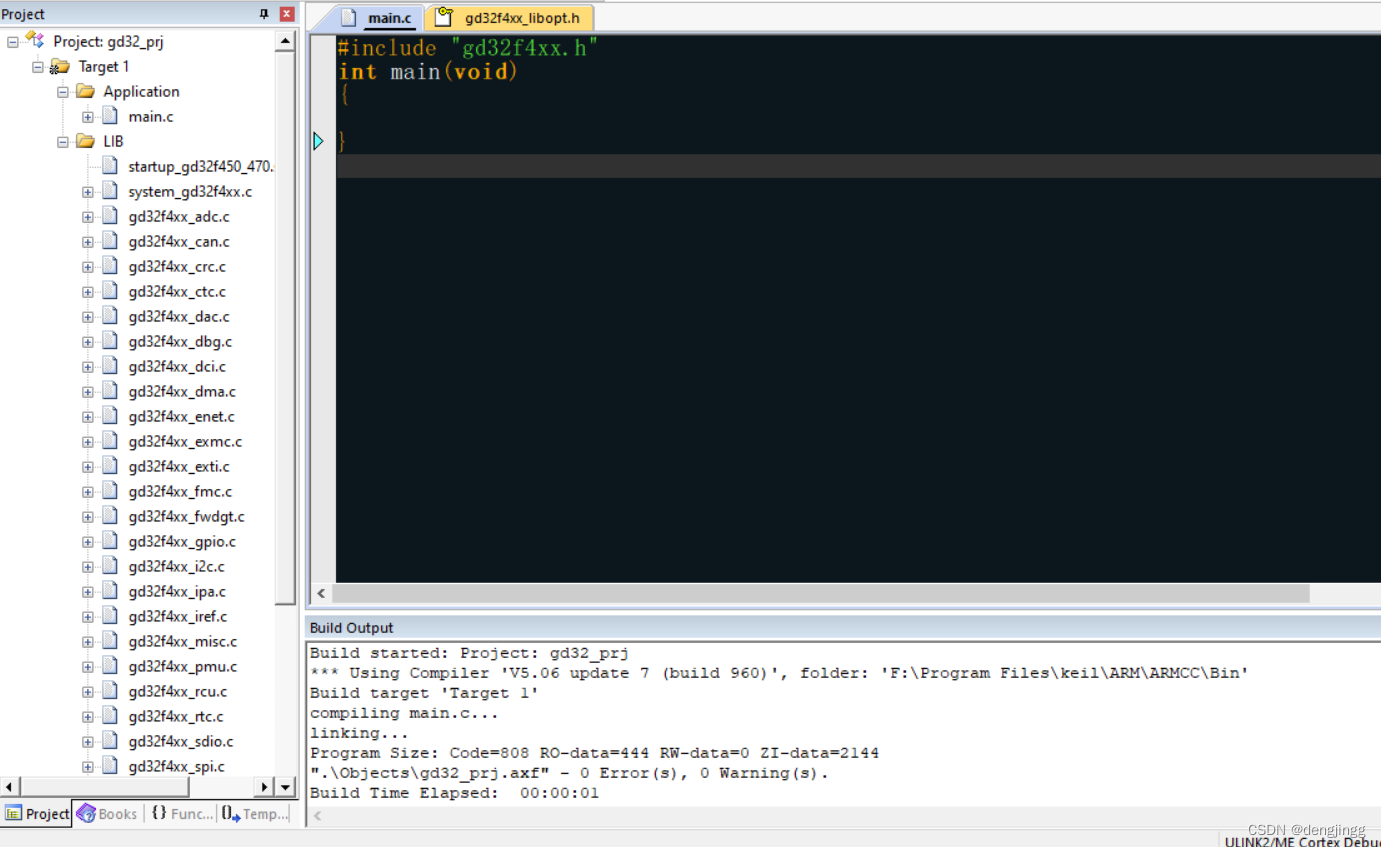Screen dimensions: 1381x847
Task: Expand the gd32f4xx_can.c node
Action: tap(88, 242)
